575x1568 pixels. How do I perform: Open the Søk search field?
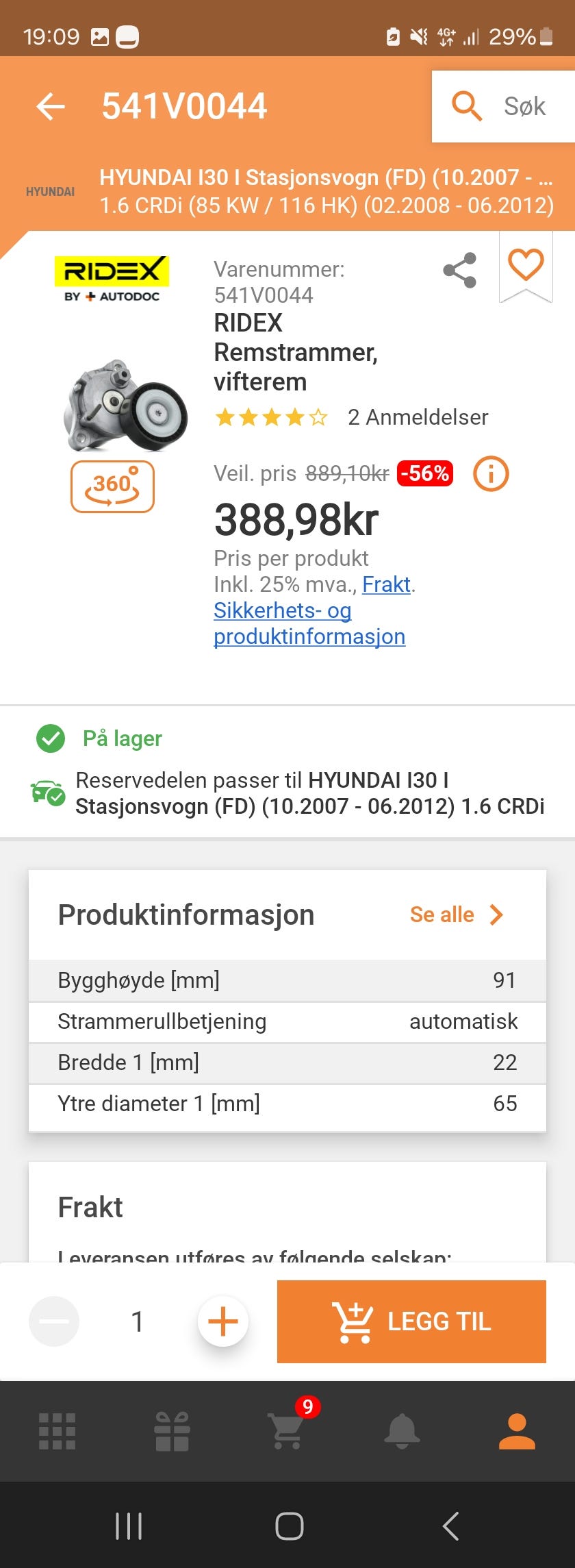tap(503, 106)
